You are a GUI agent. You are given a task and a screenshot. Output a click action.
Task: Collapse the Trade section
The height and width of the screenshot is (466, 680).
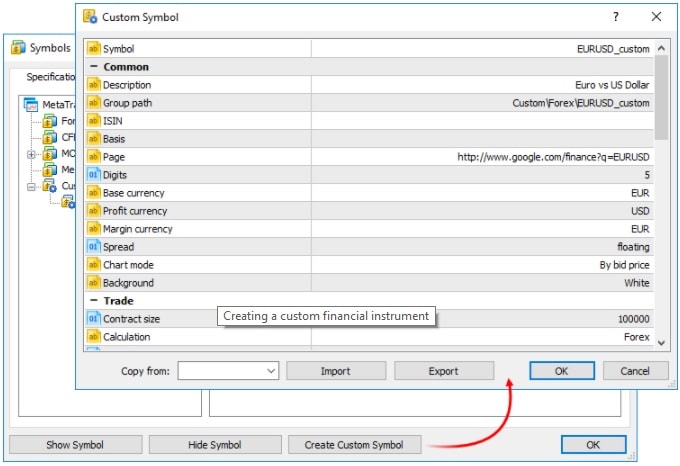coord(94,300)
